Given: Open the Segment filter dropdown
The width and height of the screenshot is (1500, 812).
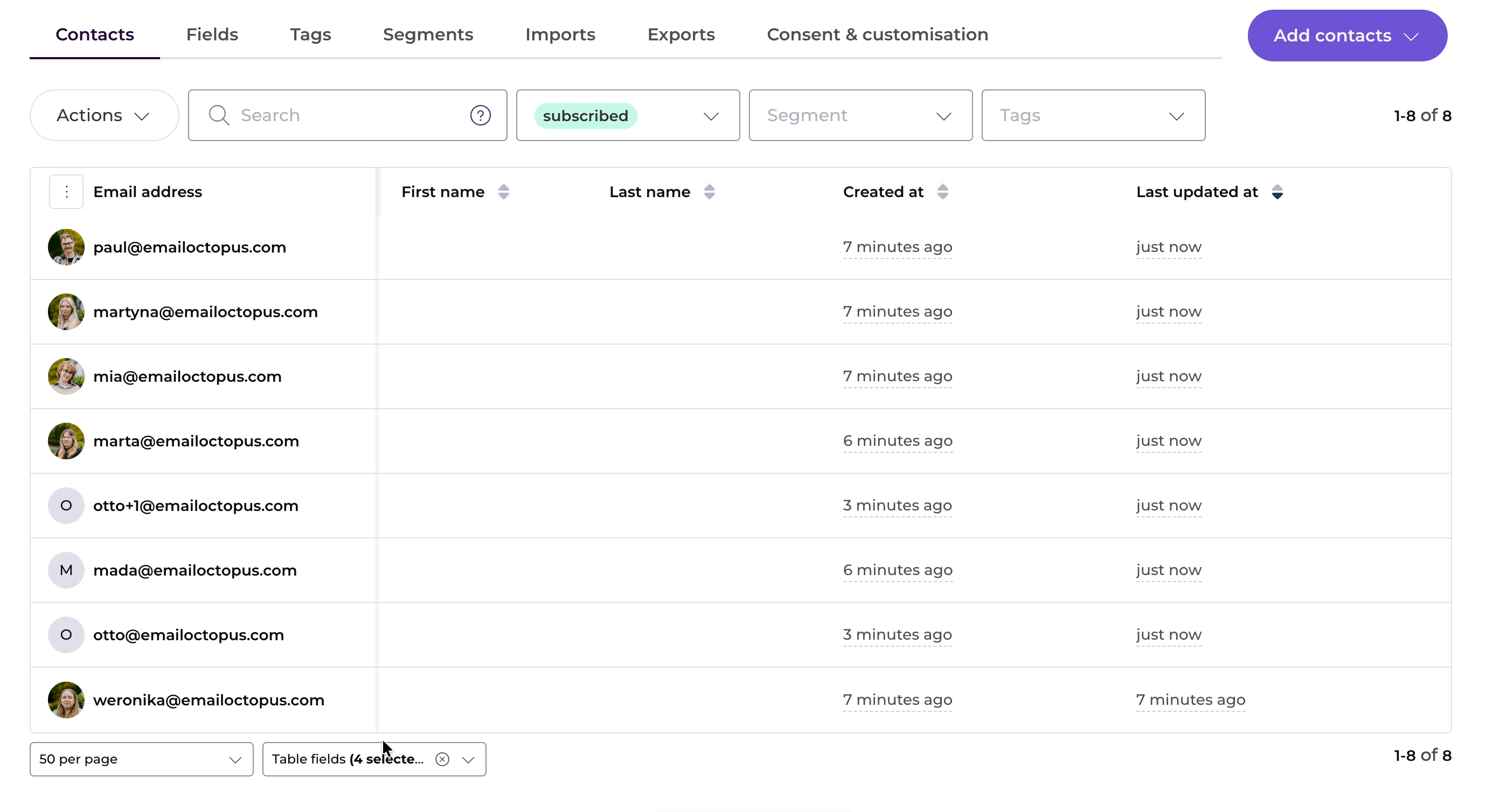Looking at the screenshot, I should pyautogui.click(x=859, y=115).
